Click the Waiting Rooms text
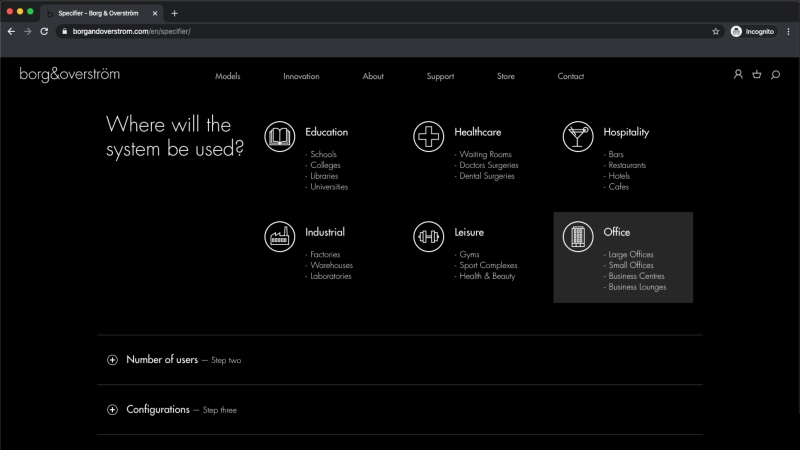Screen dimensions: 800x450 click(485, 154)
